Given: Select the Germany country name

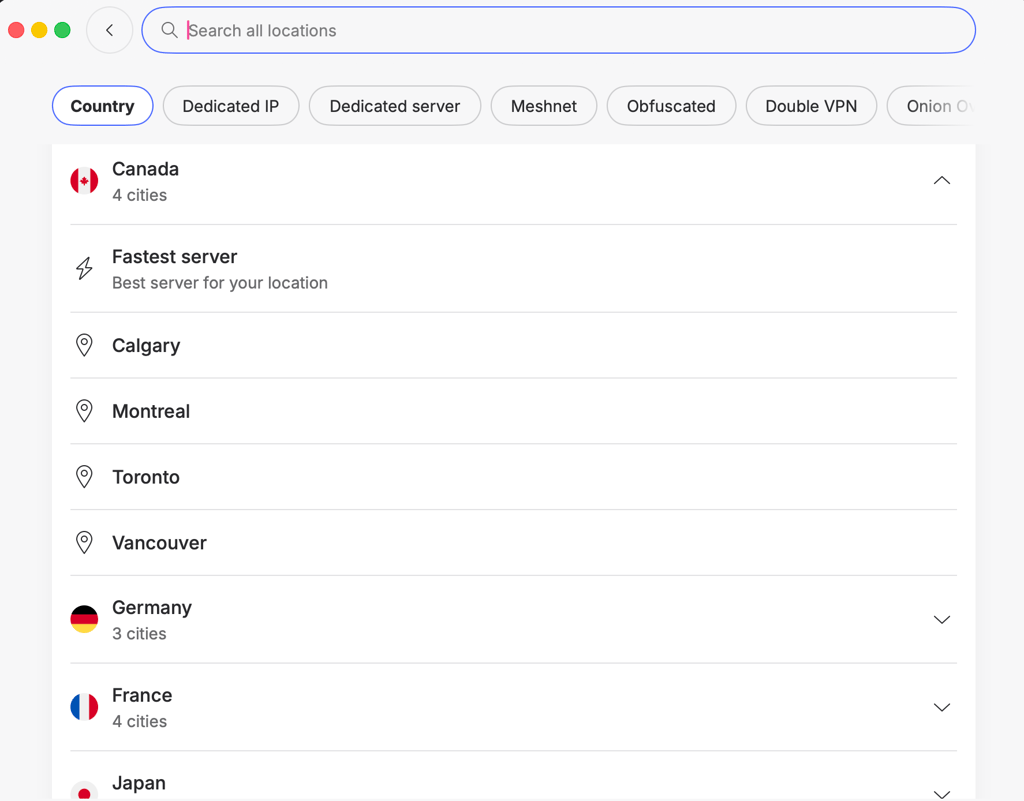Looking at the screenshot, I should click(152, 608).
